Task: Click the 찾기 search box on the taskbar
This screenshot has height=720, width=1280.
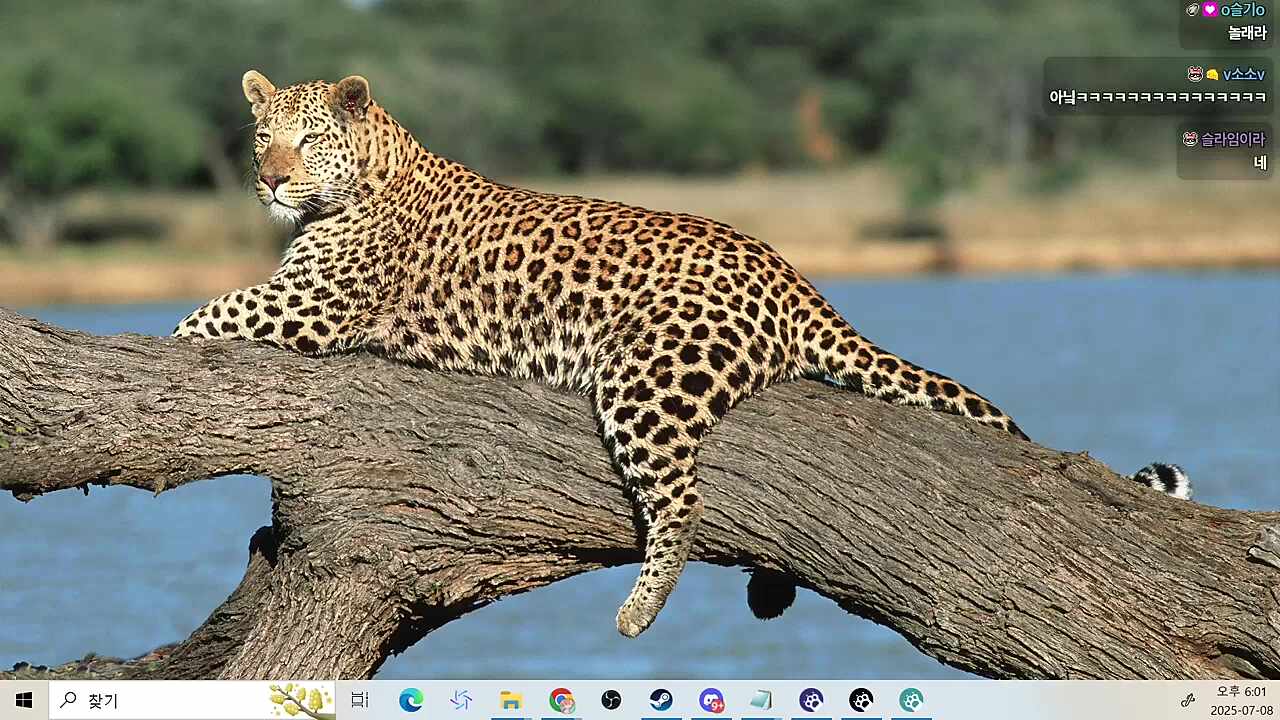Action: click(192, 700)
